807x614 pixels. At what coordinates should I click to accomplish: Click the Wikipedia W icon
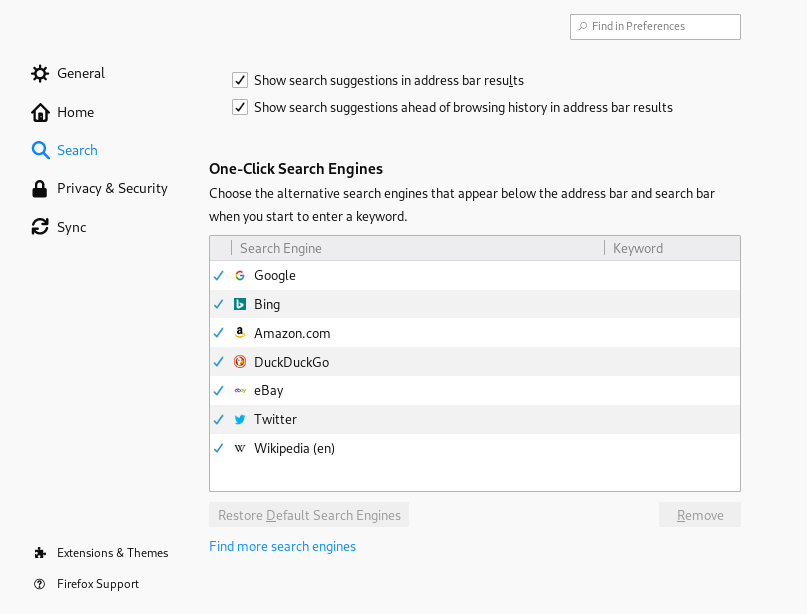240,449
